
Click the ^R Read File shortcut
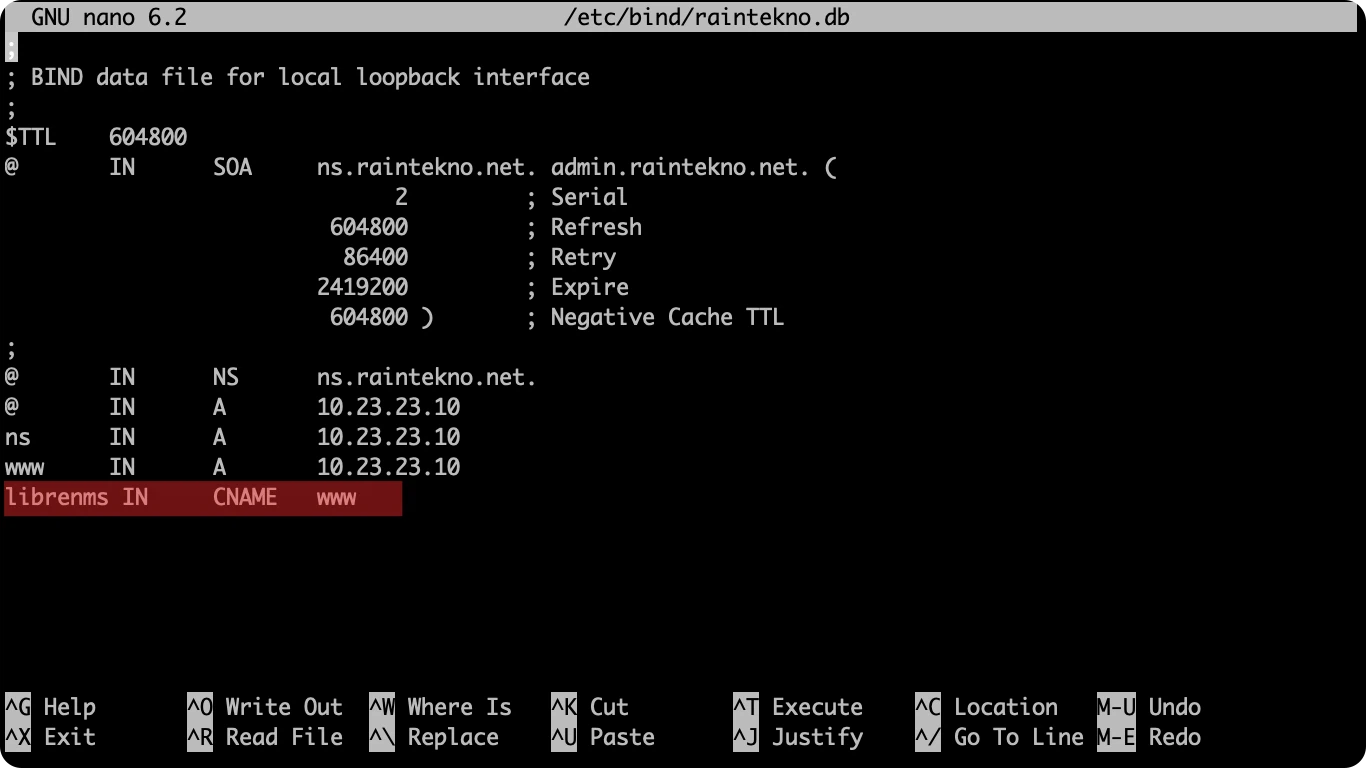point(265,737)
